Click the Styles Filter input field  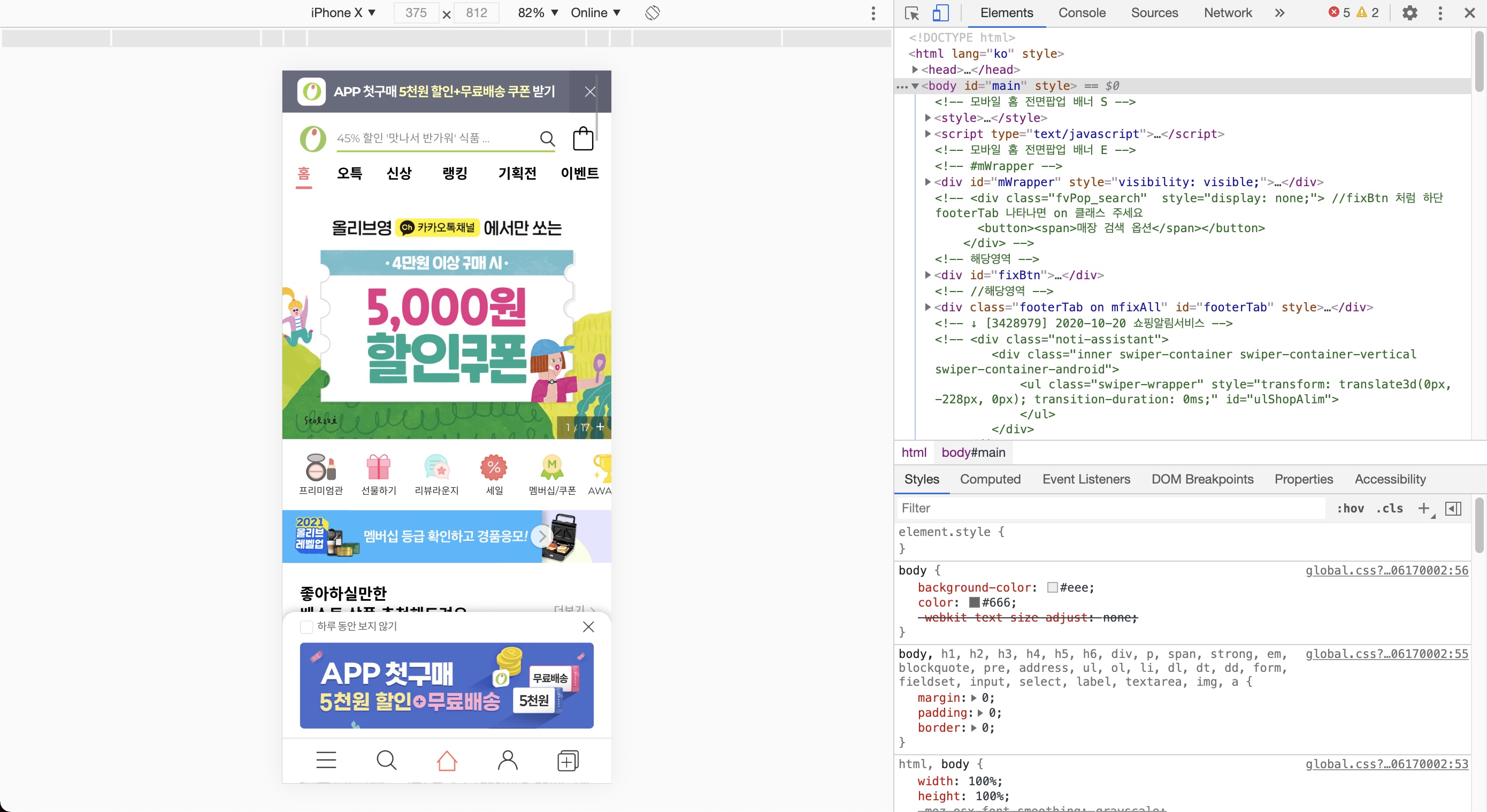point(1108,509)
